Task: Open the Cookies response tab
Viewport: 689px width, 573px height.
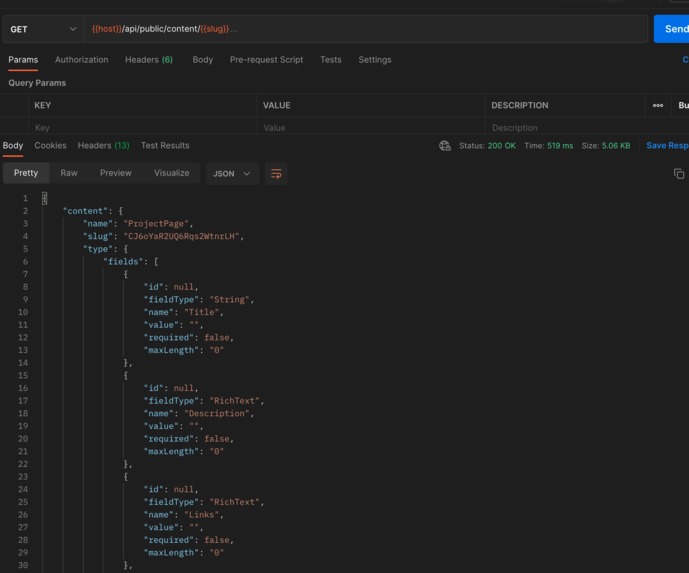Action: [50, 145]
